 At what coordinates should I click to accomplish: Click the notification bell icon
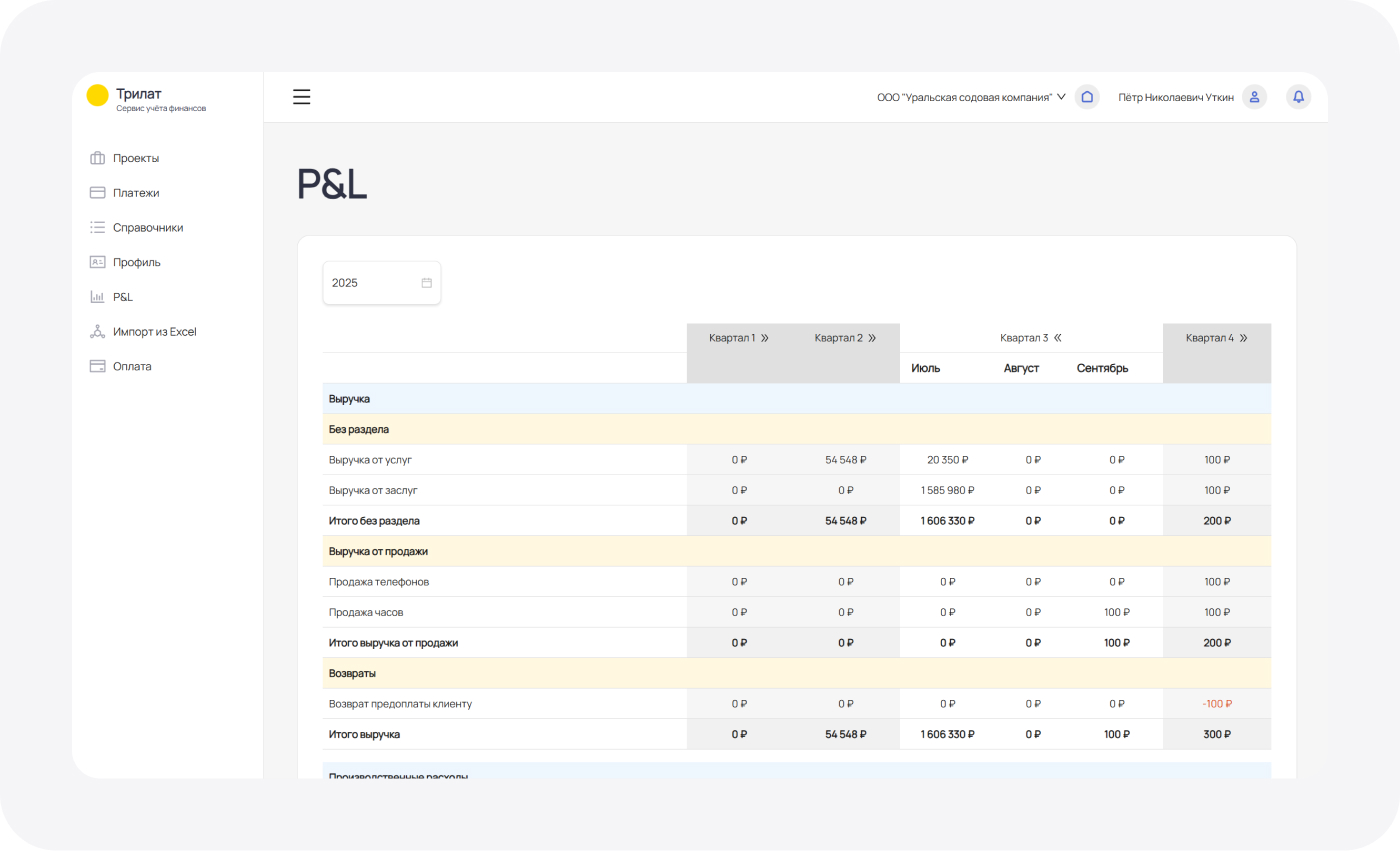click(1298, 97)
